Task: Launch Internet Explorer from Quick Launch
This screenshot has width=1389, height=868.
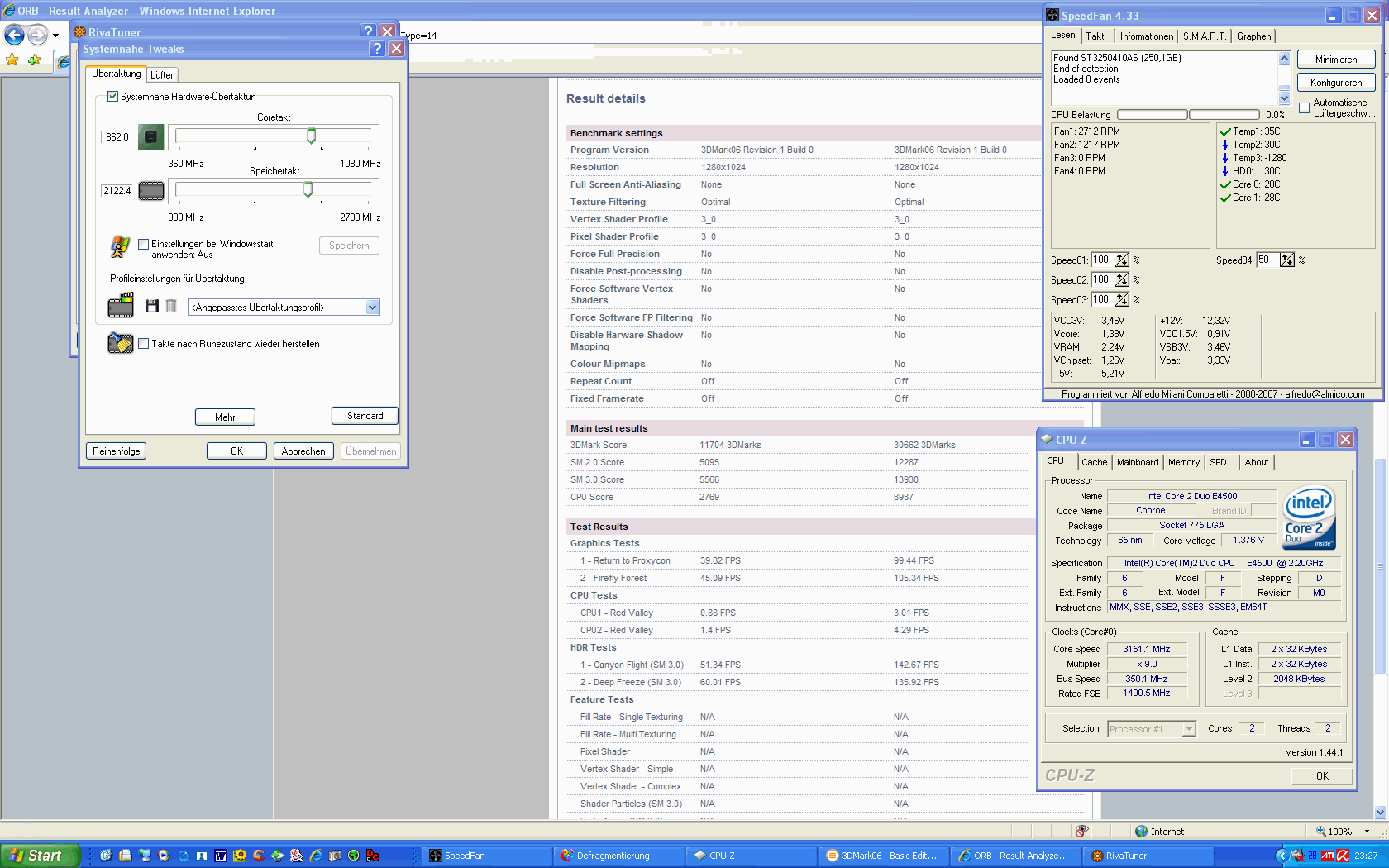Action: point(316,856)
